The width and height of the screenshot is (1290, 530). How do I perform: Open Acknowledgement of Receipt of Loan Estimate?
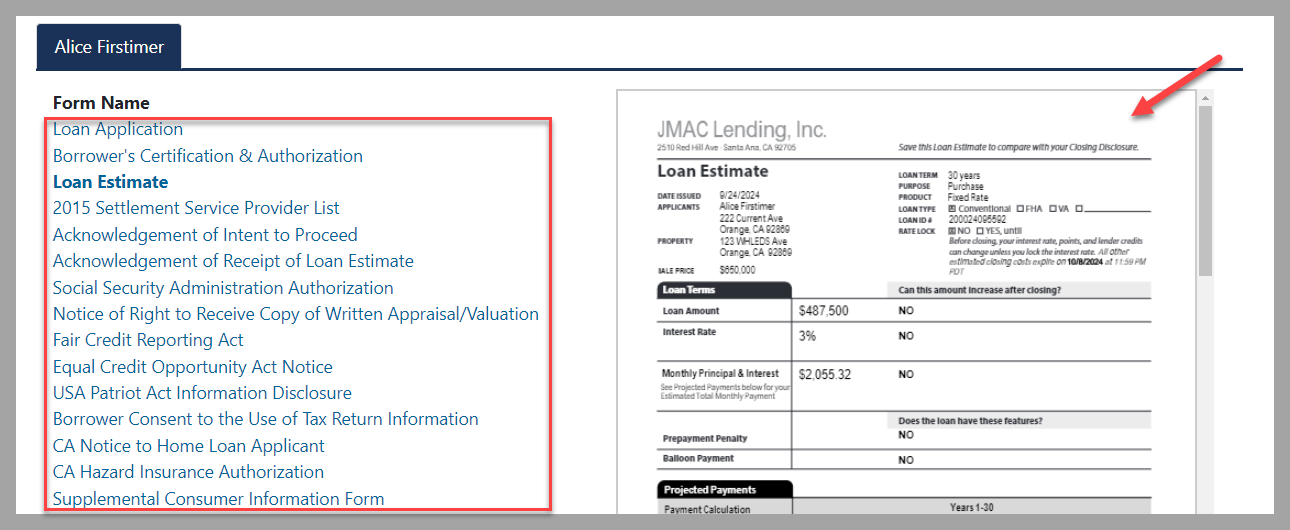click(x=233, y=261)
